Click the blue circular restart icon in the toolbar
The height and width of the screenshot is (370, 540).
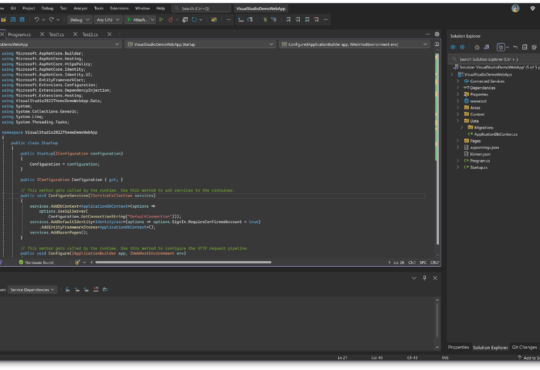coord(194,20)
